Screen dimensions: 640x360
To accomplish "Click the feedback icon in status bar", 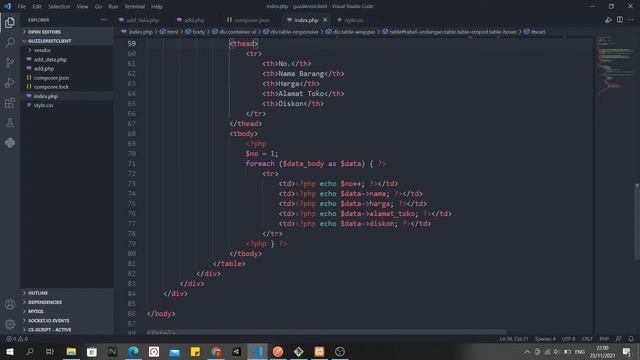I will pyautogui.click(x=618, y=339).
